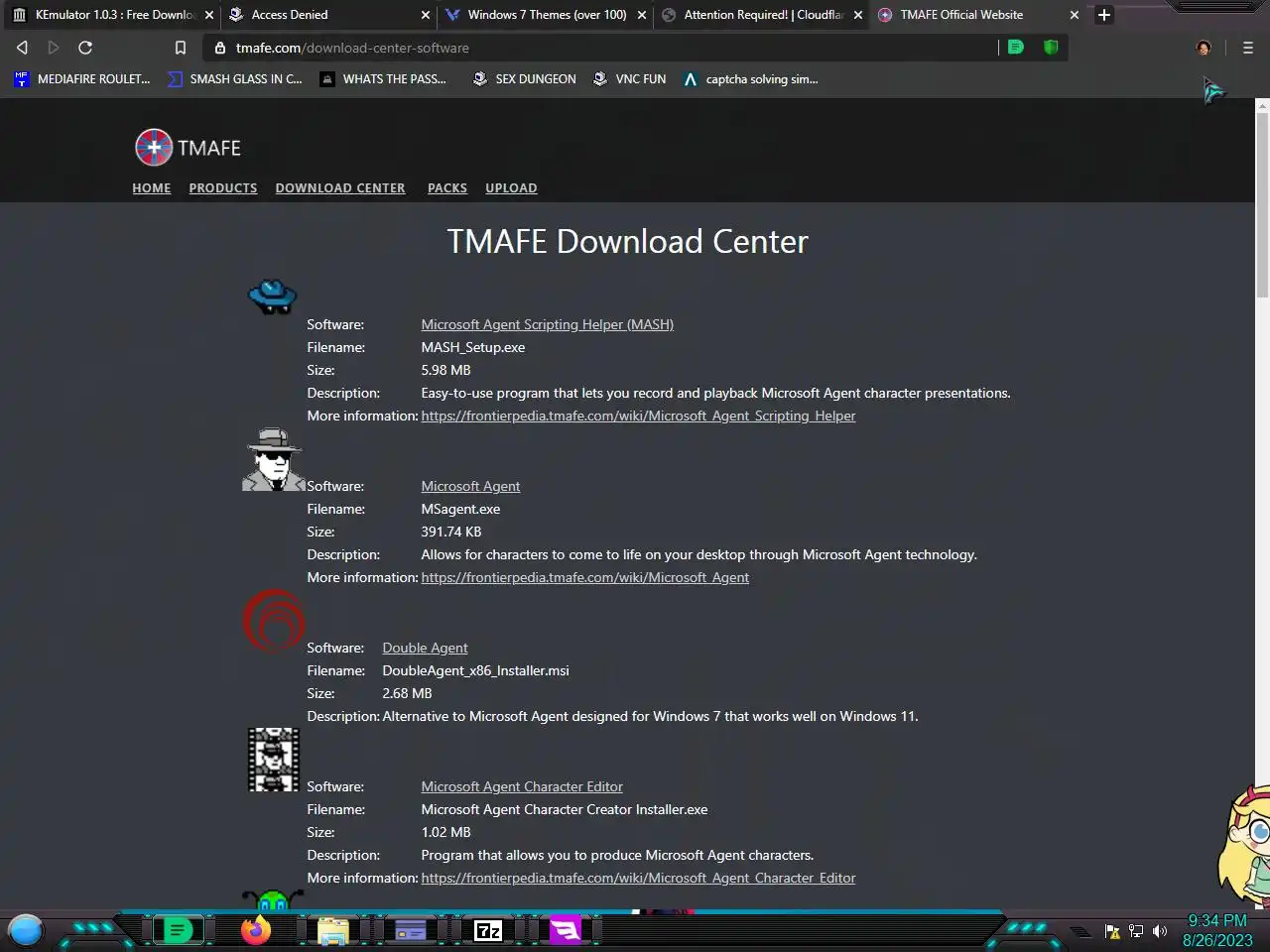
Task: Click the Double Agent software link
Action: [425, 648]
